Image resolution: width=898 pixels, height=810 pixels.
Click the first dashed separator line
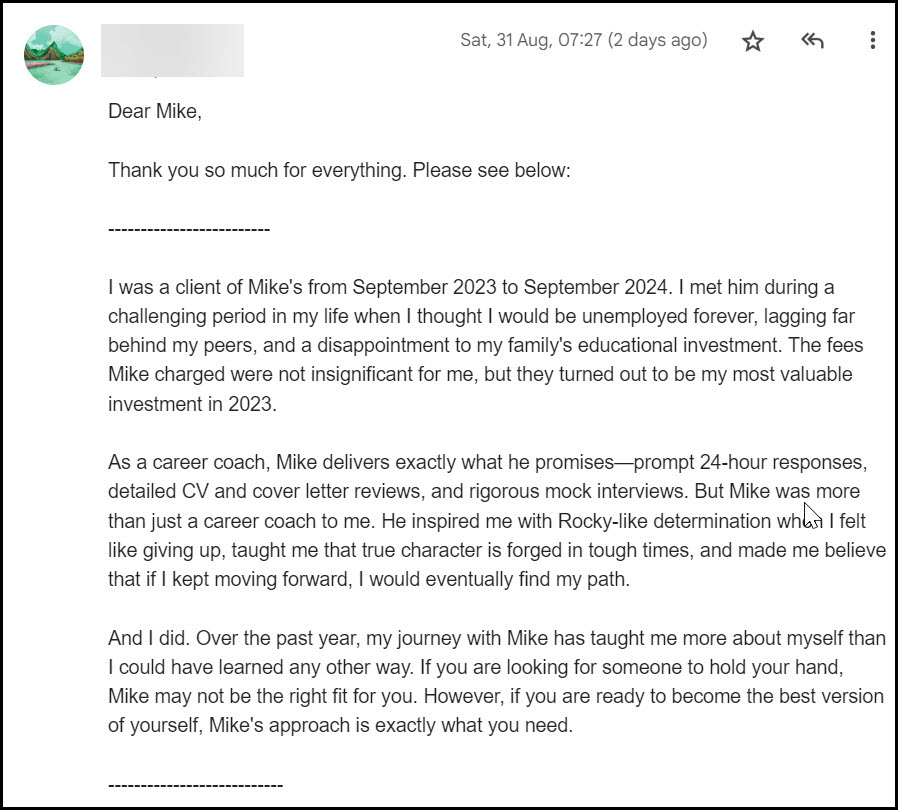pyautogui.click(x=189, y=229)
